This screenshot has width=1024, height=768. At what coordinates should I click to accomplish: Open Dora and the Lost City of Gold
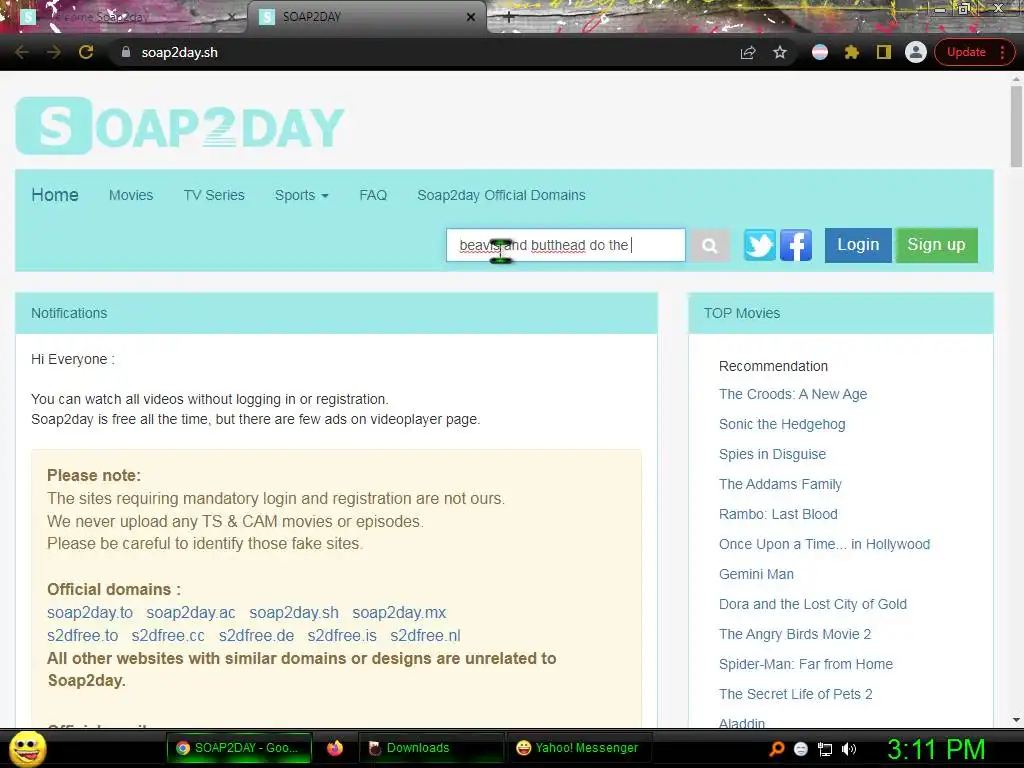pyautogui.click(x=812, y=605)
